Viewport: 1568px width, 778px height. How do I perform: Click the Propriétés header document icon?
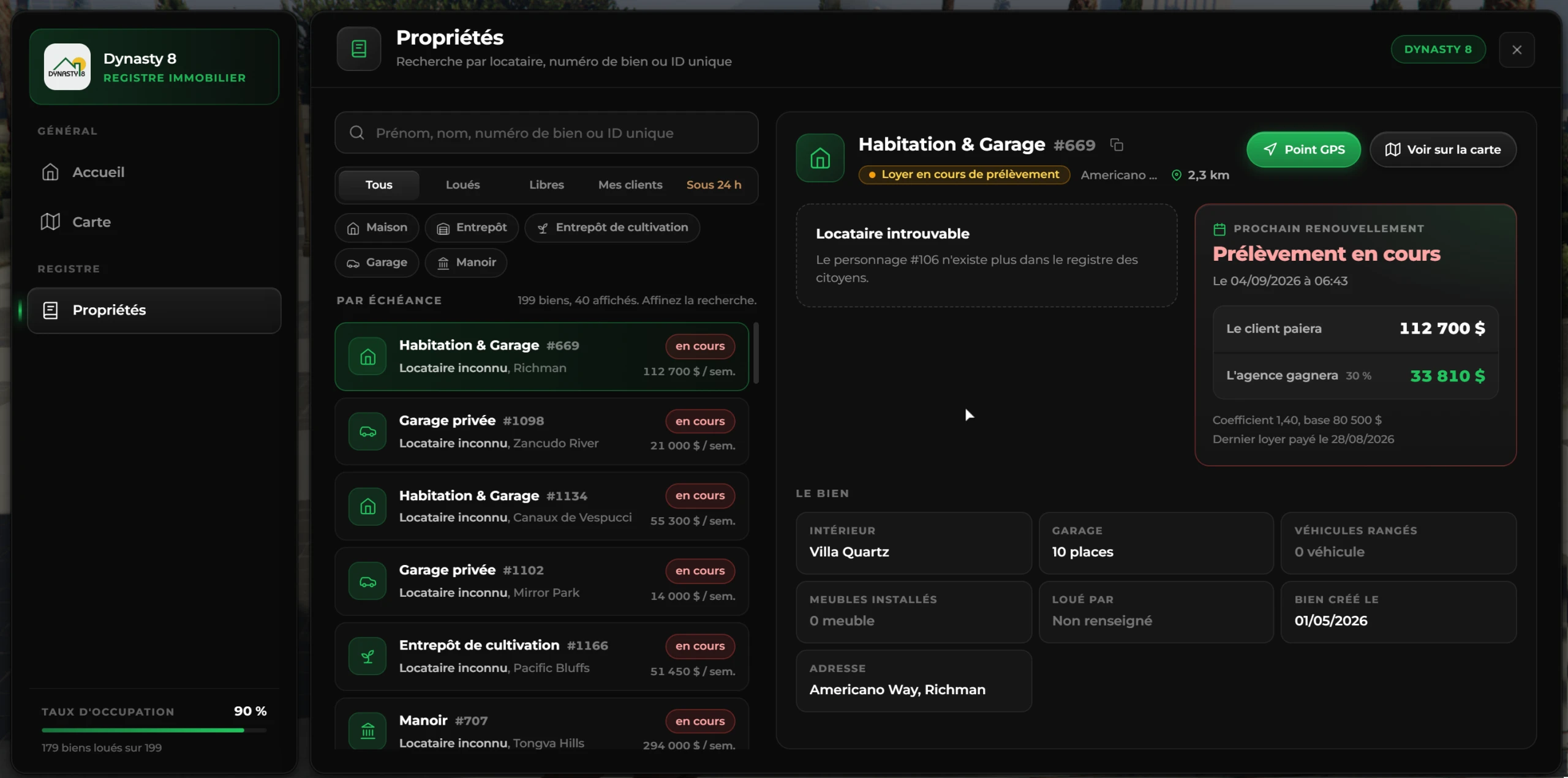(x=359, y=49)
